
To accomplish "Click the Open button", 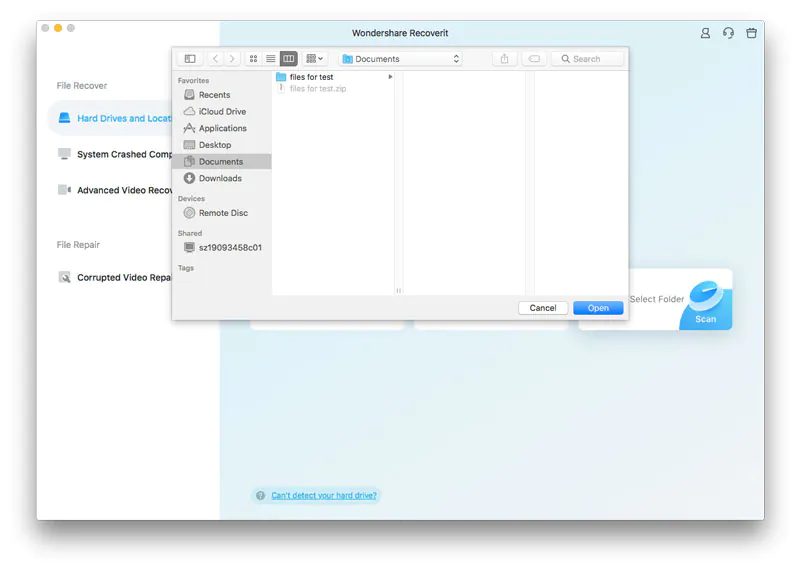I will pyautogui.click(x=598, y=308).
